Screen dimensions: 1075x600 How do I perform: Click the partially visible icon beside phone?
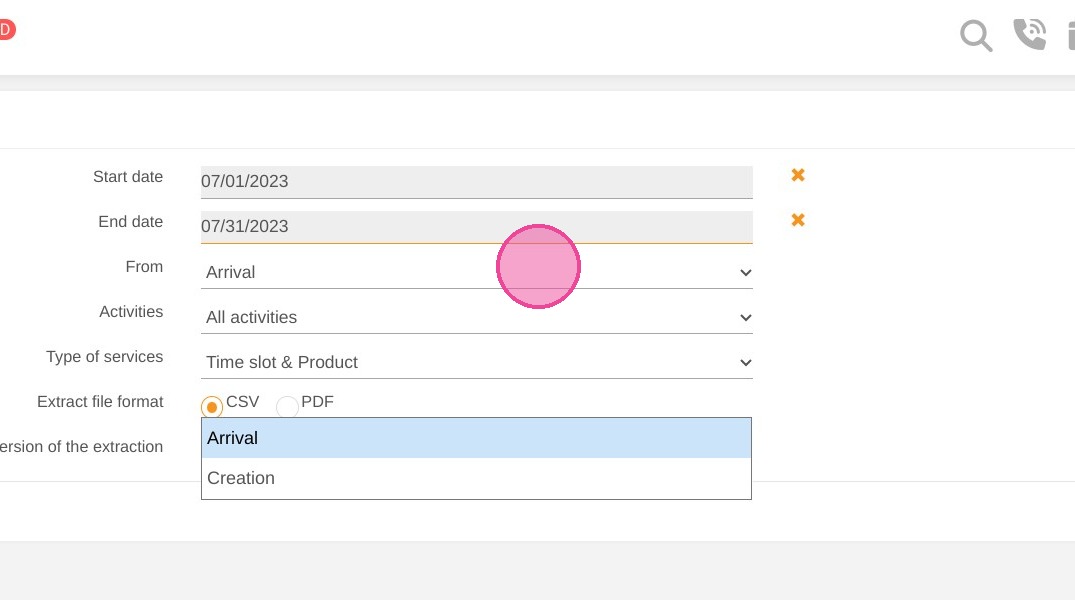pos(1071,36)
